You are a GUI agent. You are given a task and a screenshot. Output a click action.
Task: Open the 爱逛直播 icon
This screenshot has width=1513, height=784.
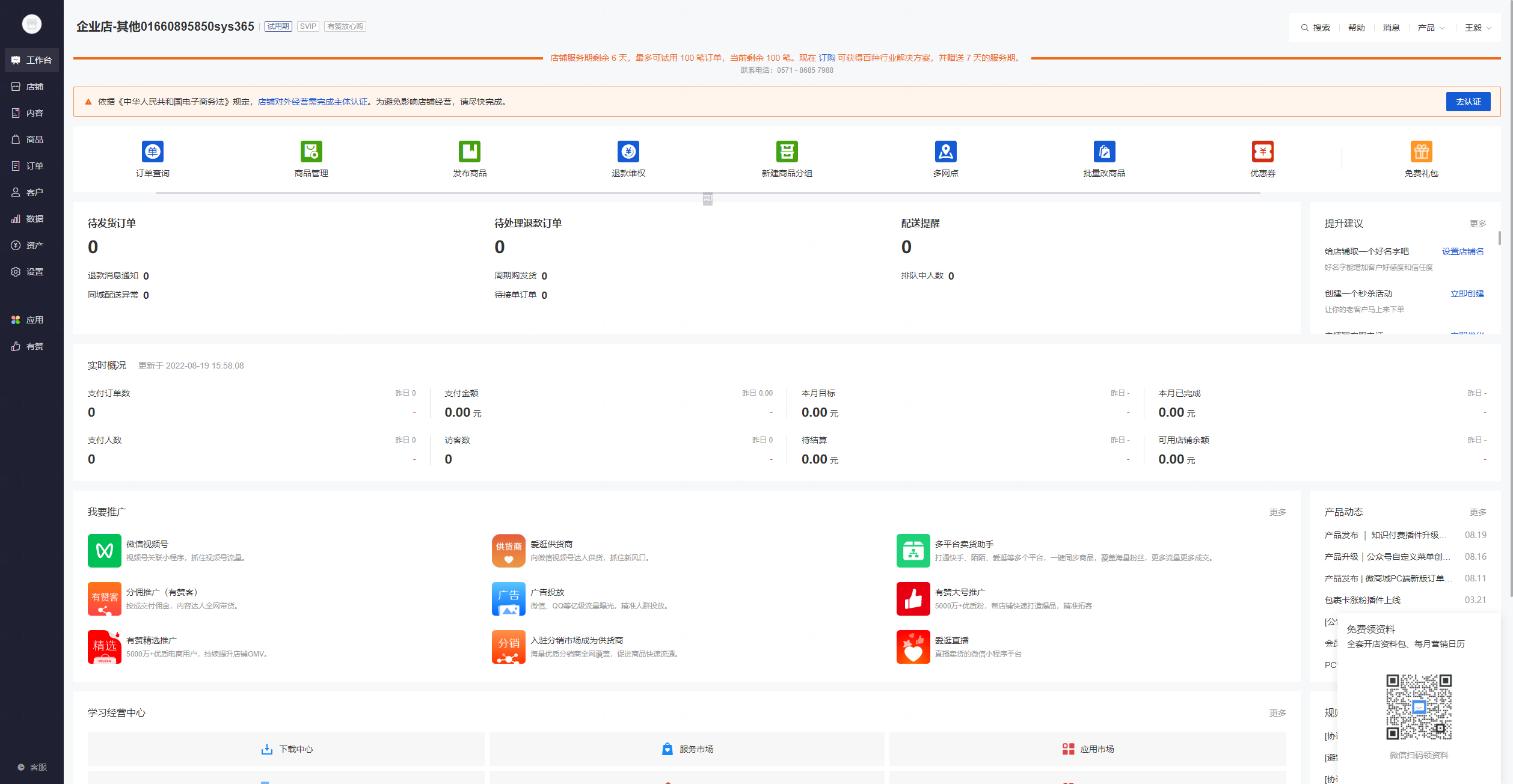913,647
